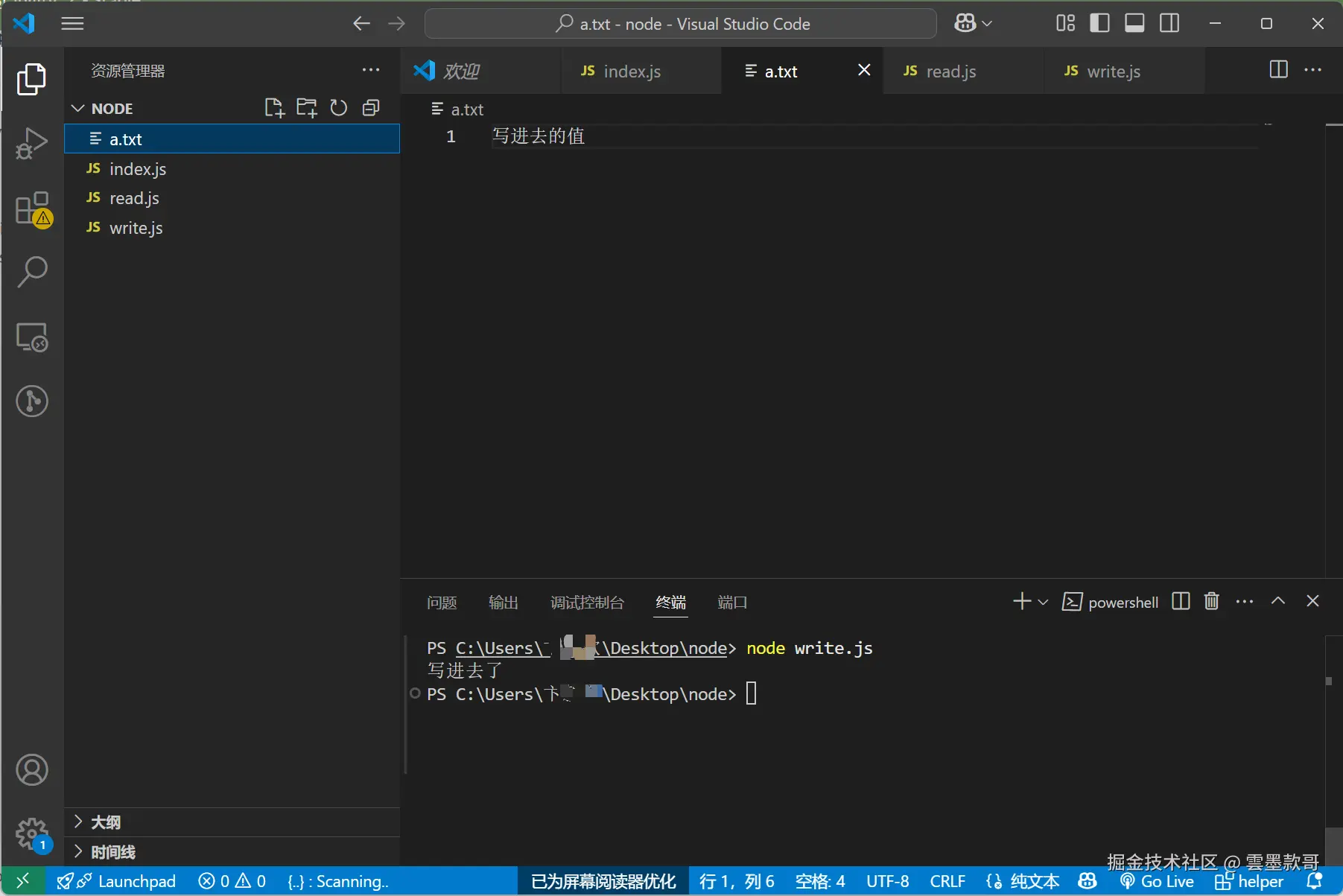
Task: Open the hamburger application menu
Action: tap(72, 24)
